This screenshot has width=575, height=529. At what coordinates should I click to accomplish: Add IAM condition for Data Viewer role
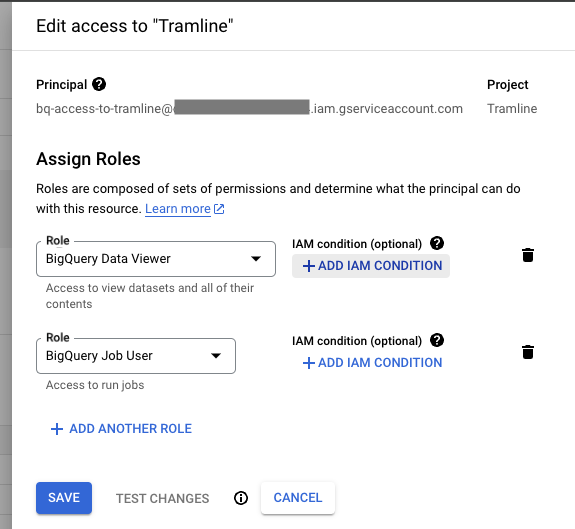coord(371,266)
